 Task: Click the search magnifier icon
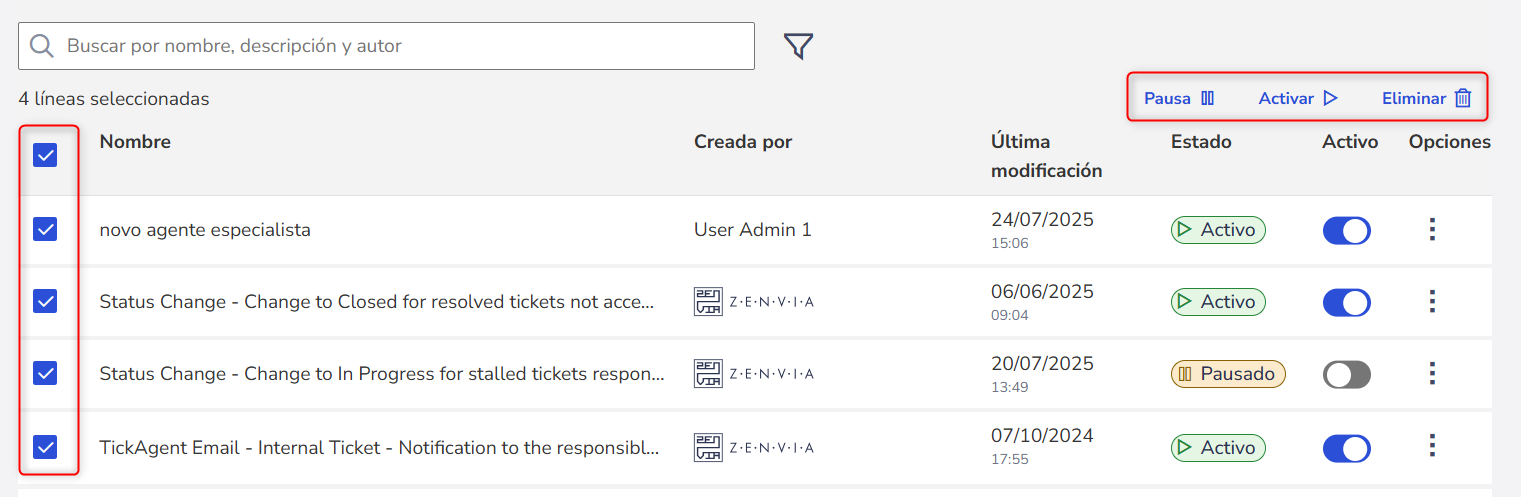(x=41, y=46)
